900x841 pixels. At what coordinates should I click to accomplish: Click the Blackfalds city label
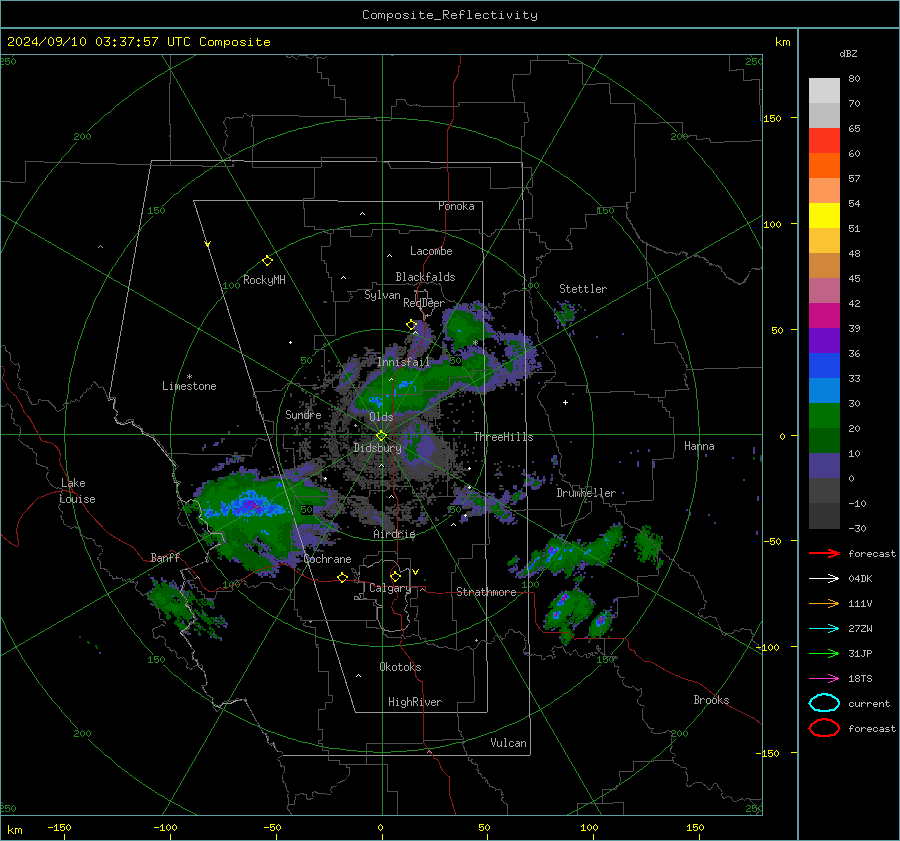[x=425, y=277]
